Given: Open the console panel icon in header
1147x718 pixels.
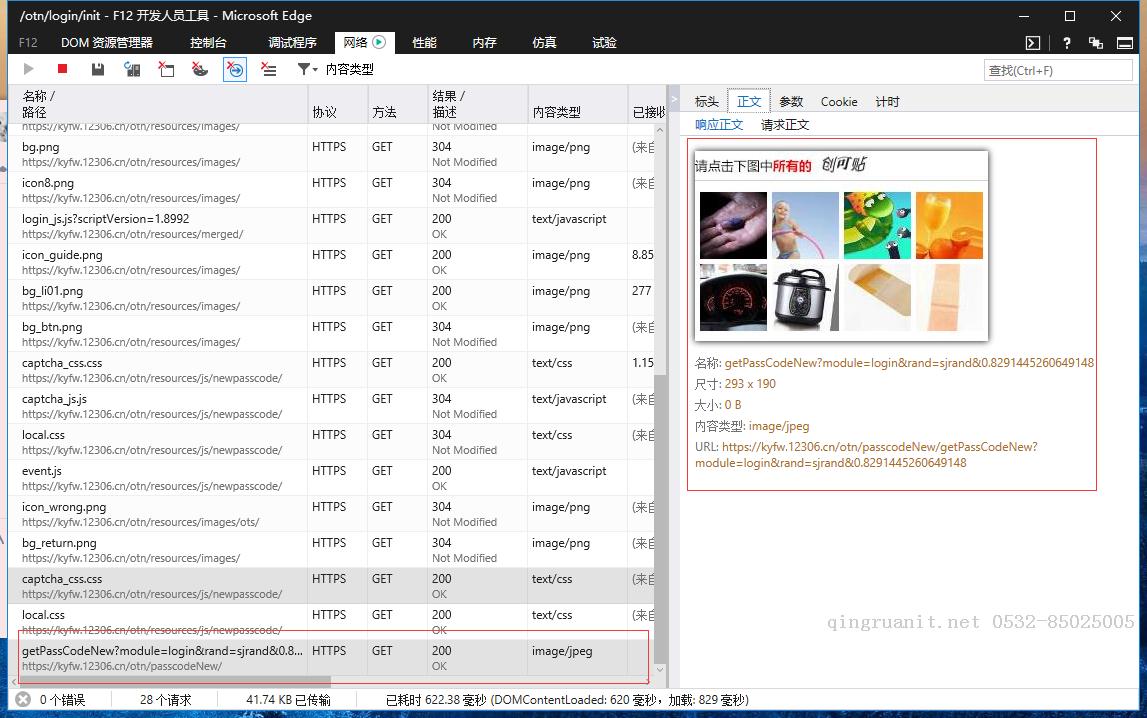Looking at the screenshot, I should (1033, 43).
